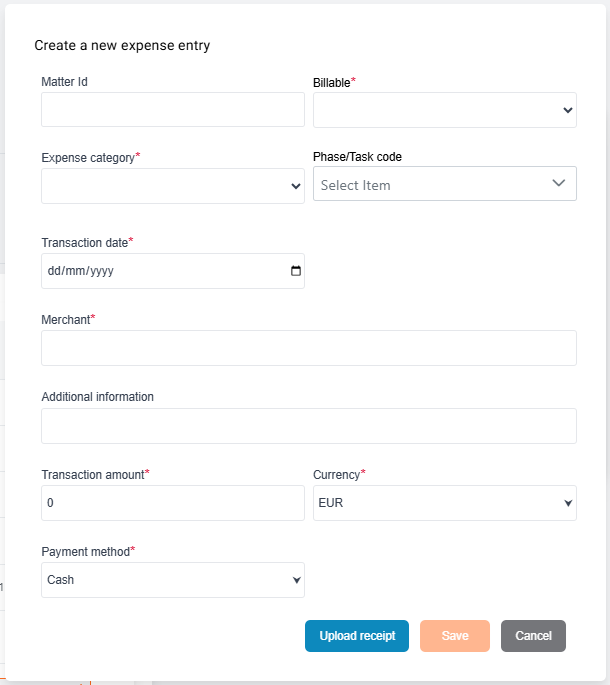The height and width of the screenshot is (685, 610).
Task: Click the Transaction amount field
Action: 173,503
